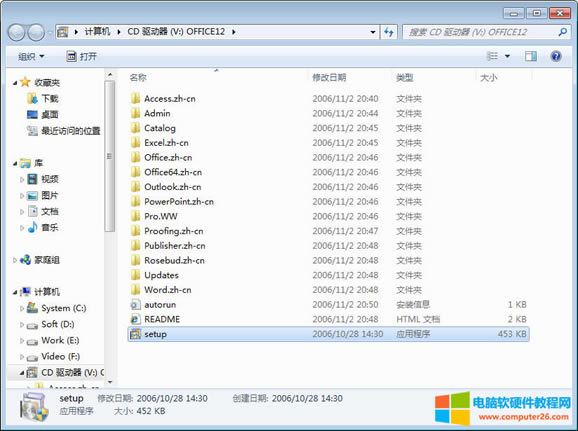The height and width of the screenshot is (431, 578).
Task: Collapse the 库 libraries tree node
Action: (15, 163)
